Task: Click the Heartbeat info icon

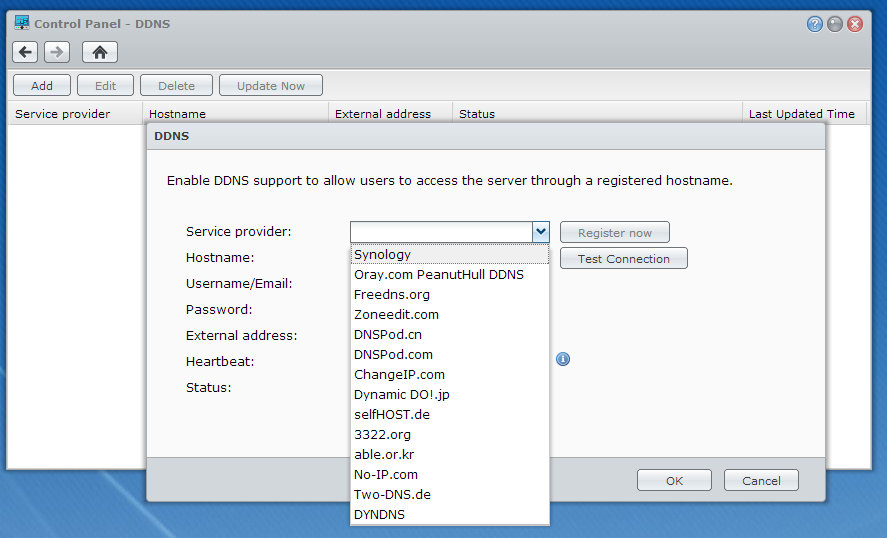Action: click(563, 359)
